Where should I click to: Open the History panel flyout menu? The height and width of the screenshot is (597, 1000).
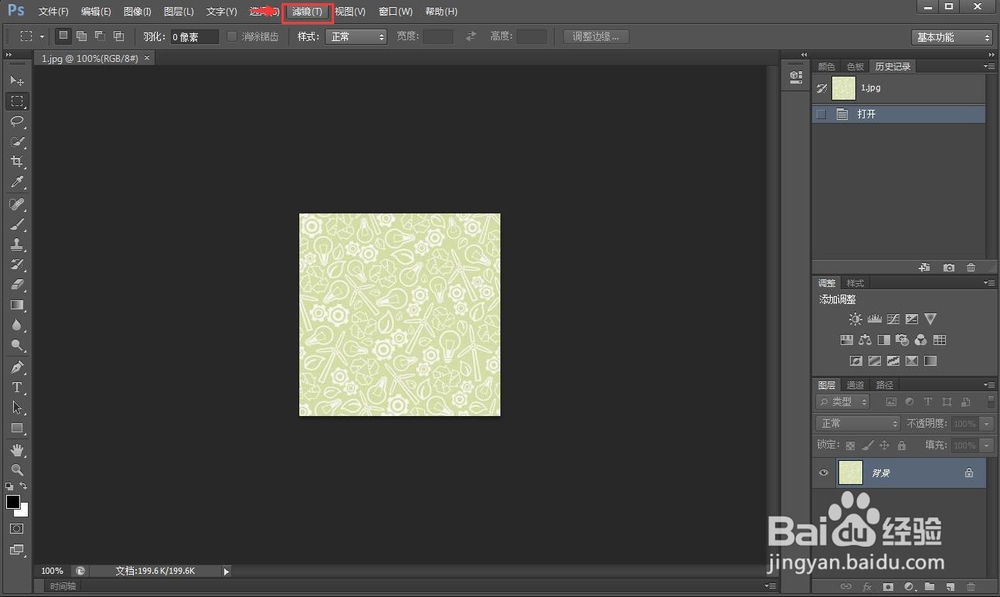[988, 66]
